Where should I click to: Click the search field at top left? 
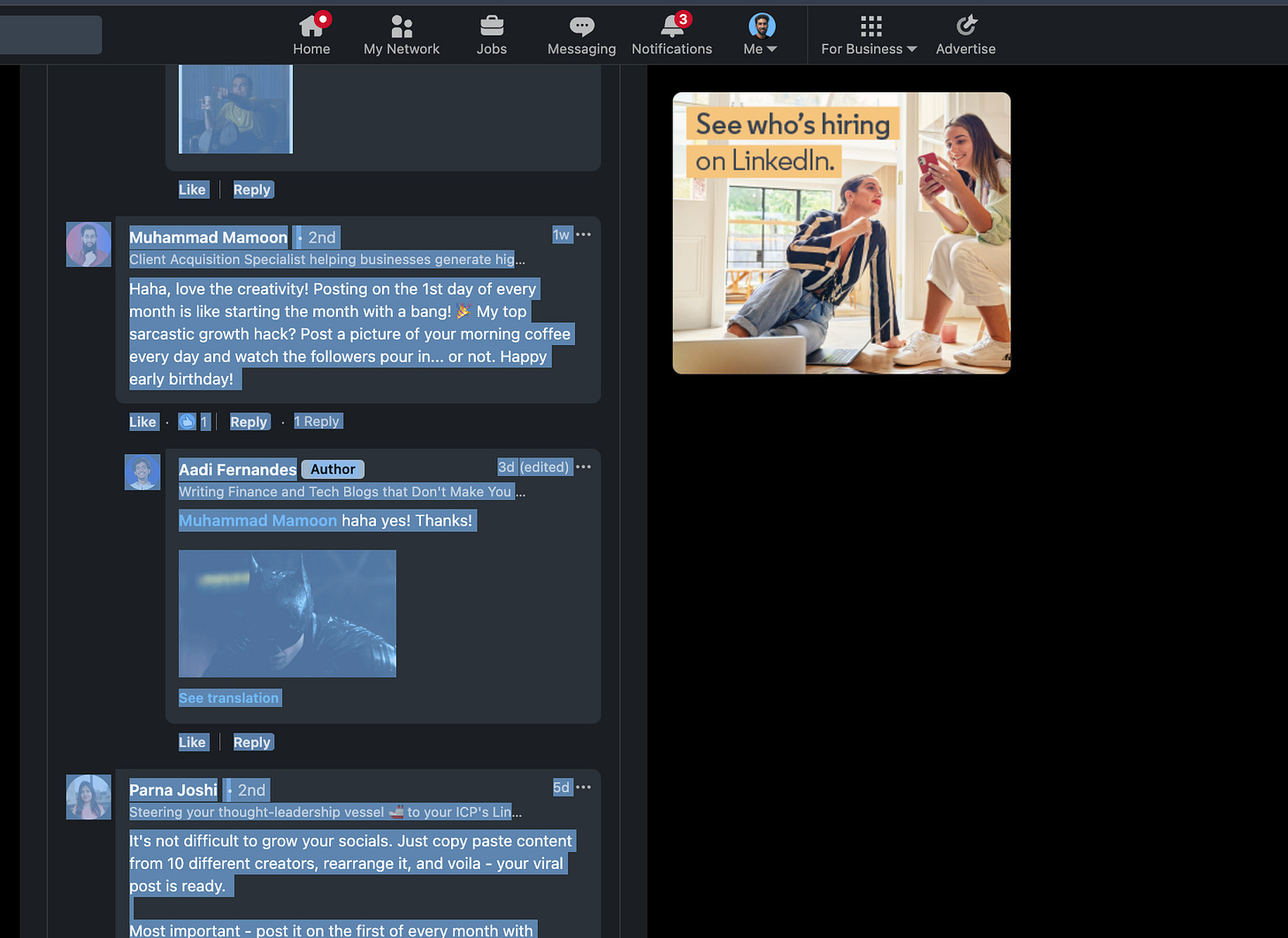pyautogui.click(x=50, y=35)
